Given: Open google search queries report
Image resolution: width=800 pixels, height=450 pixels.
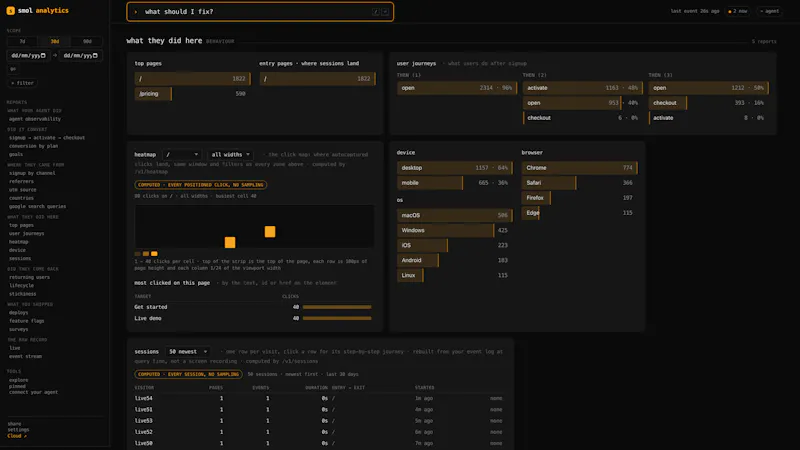Looking at the screenshot, I should (37, 207).
